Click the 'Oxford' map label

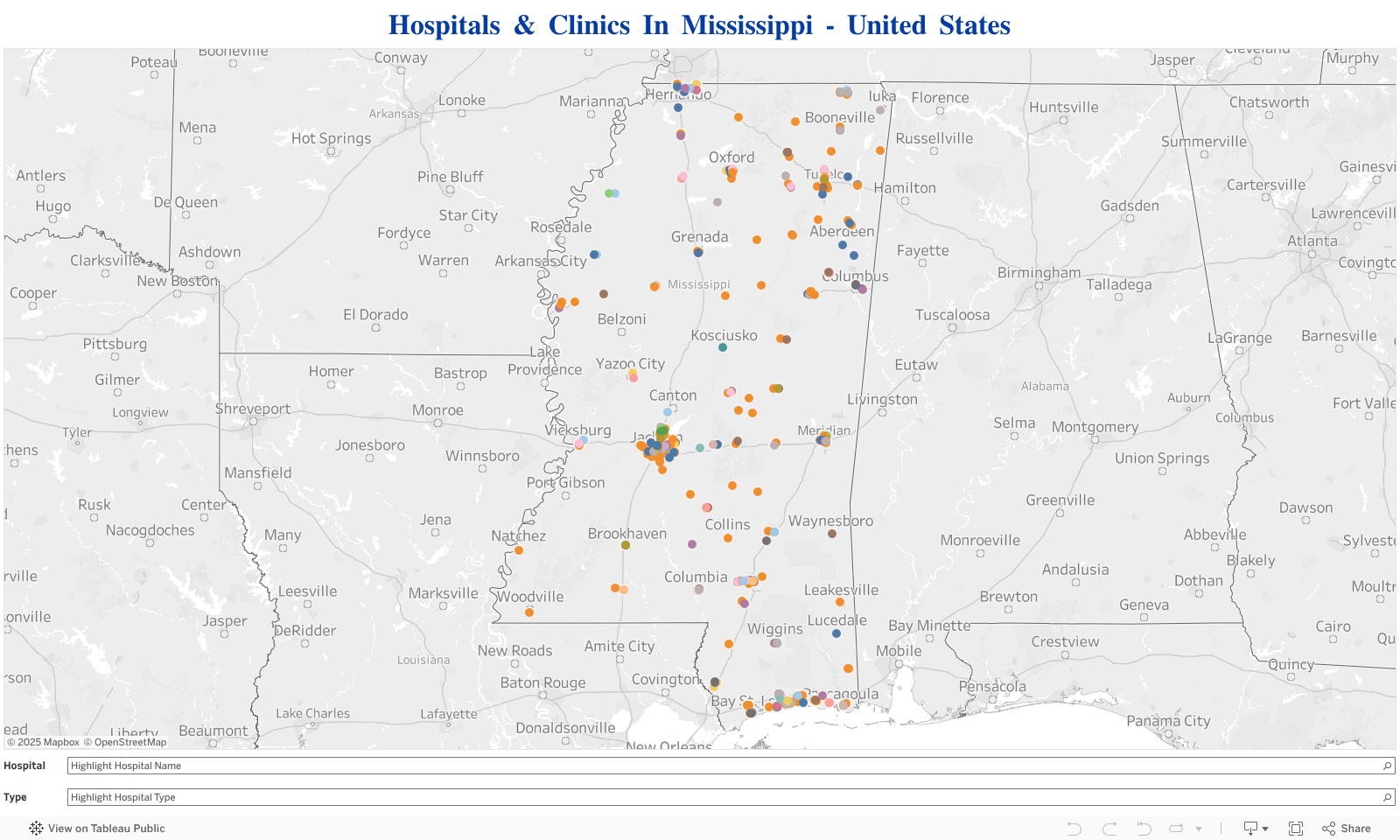click(x=731, y=157)
